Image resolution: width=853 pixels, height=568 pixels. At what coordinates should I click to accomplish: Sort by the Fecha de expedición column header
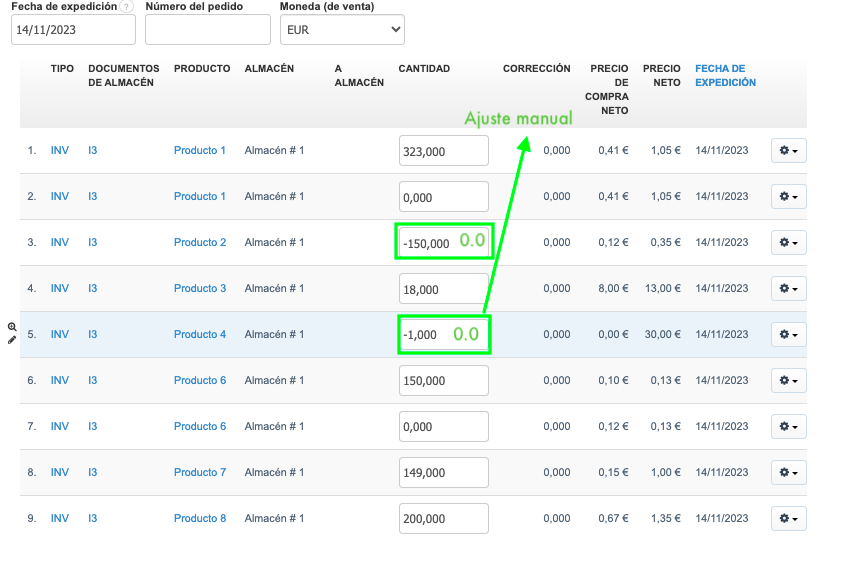point(725,76)
